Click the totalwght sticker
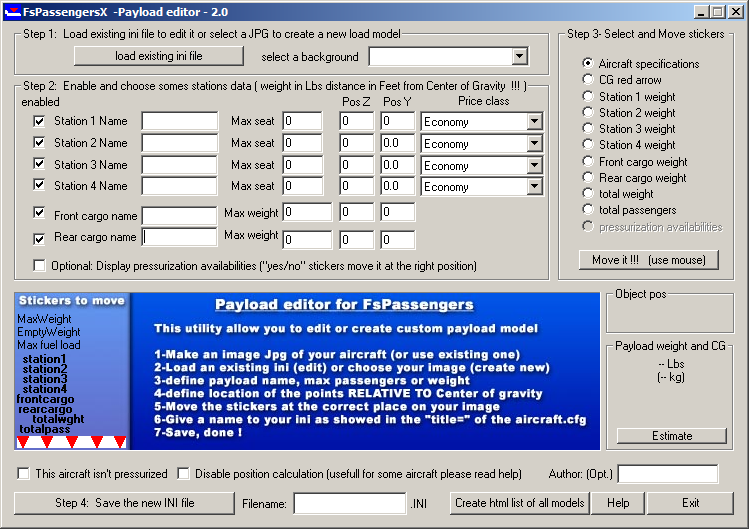The width and height of the screenshot is (749, 529). (58, 419)
